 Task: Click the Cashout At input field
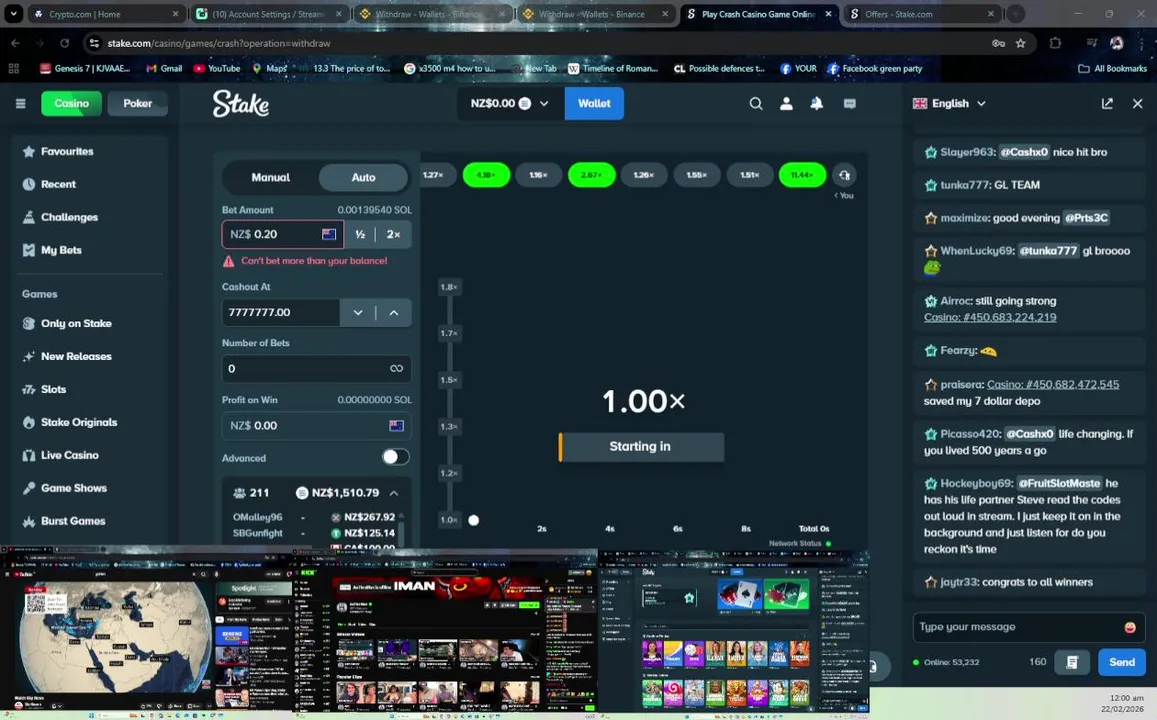[280, 313]
